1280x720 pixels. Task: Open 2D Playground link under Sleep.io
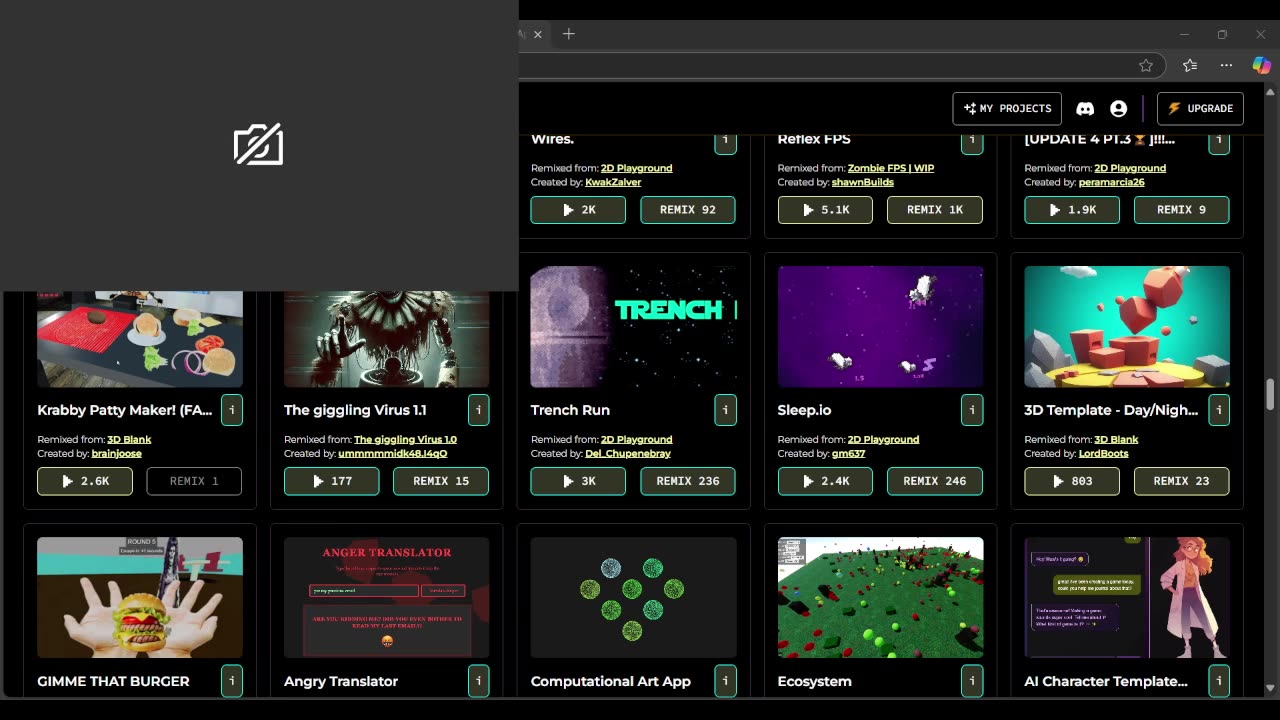click(883, 439)
